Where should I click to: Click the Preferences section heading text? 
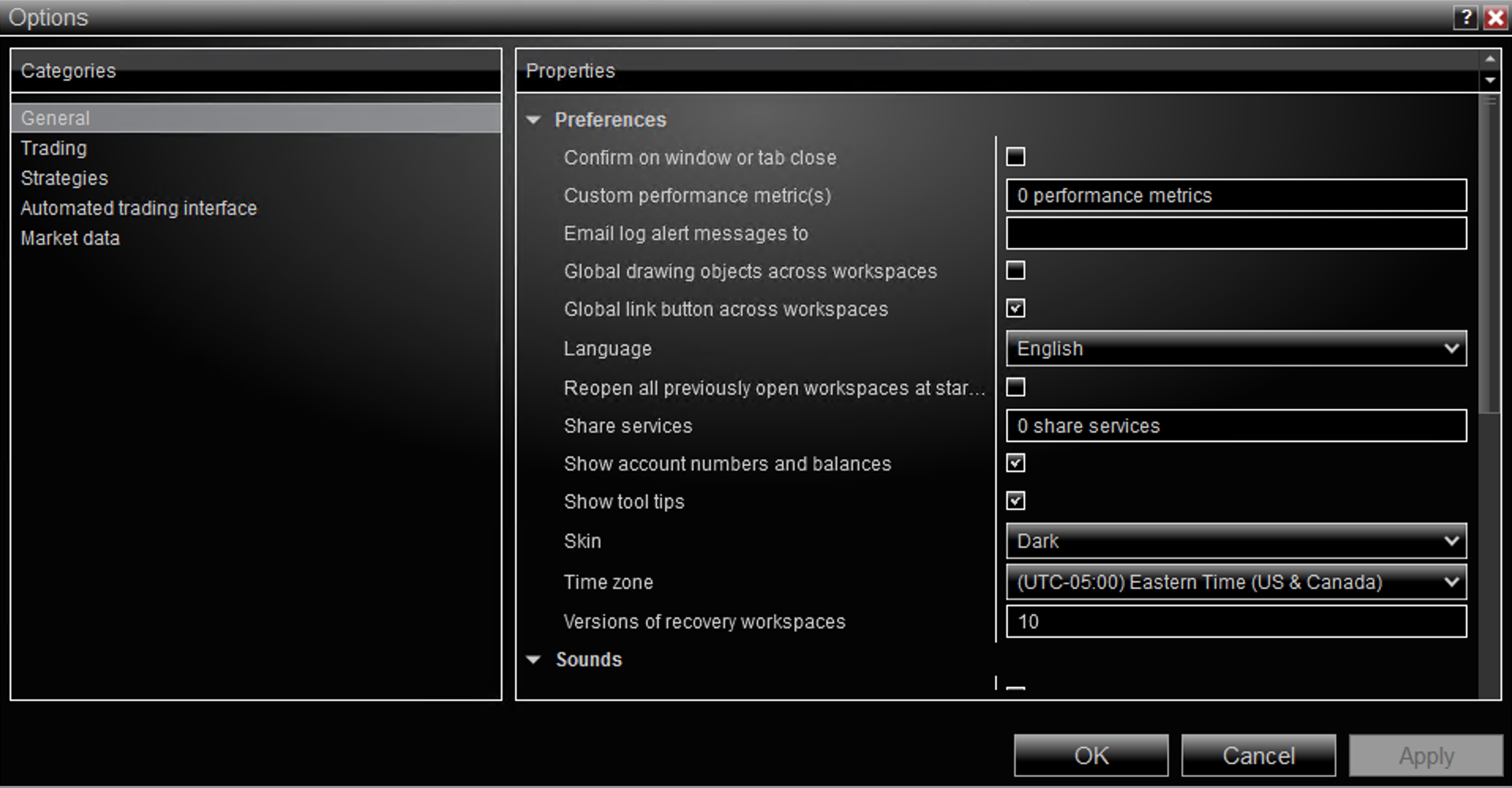pos(611,119)
